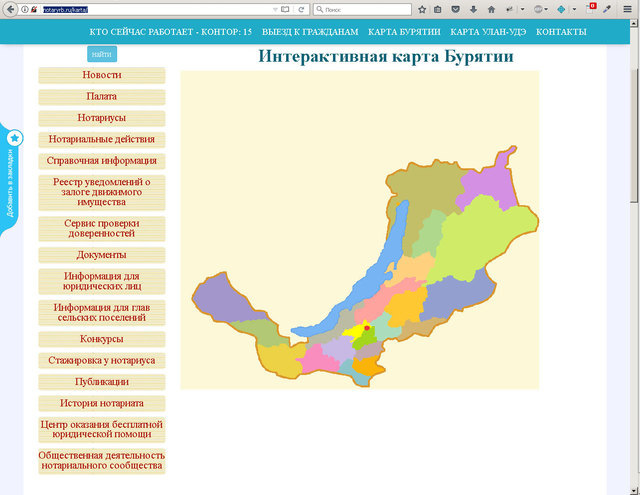The height and width of the screenshot is (495, 640).
Task: Open the browser hamburger menu
Action: click(x=628, y=8)
